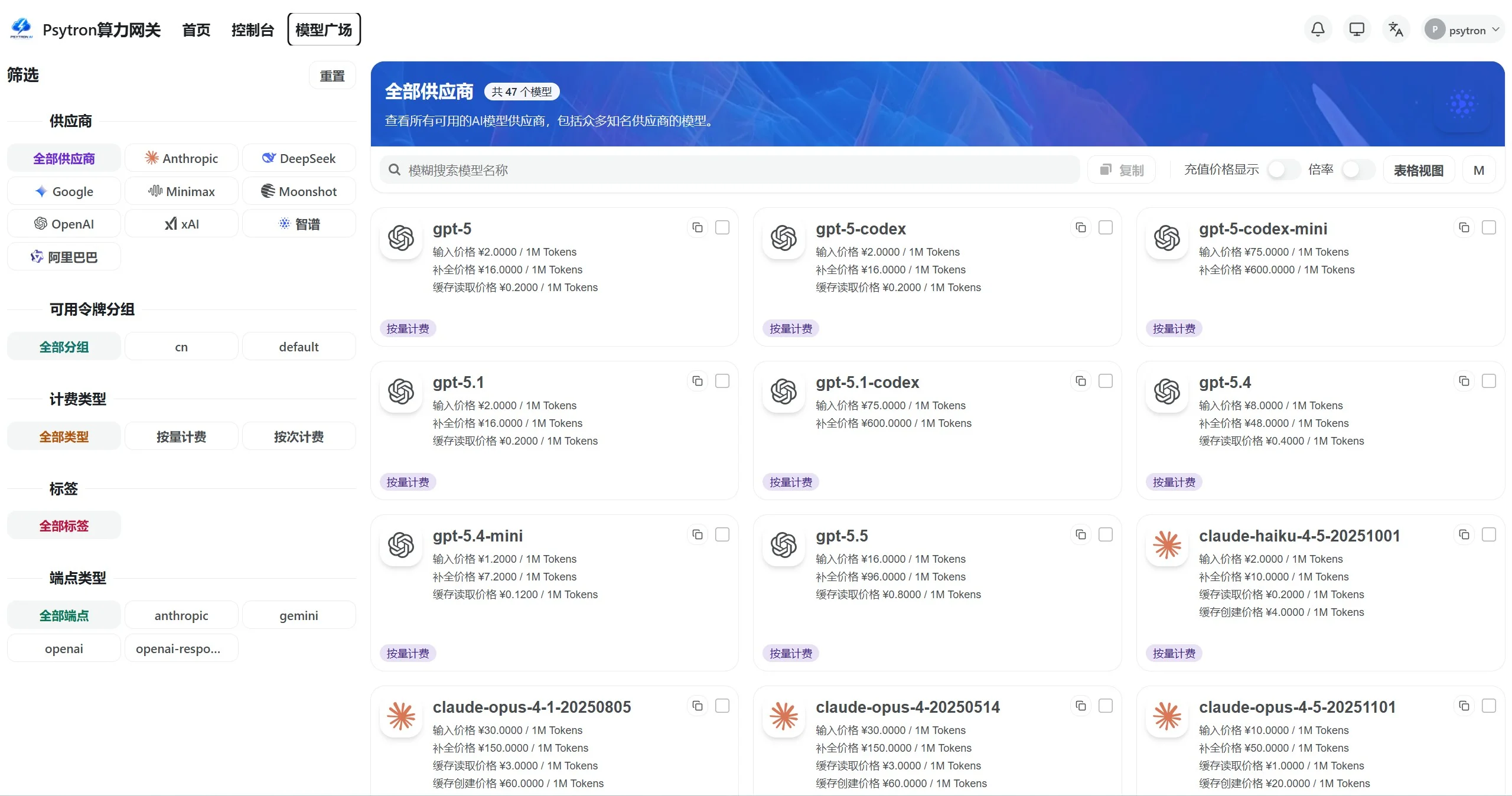
Task: Select the cn token group
Action: coord(181,347)
